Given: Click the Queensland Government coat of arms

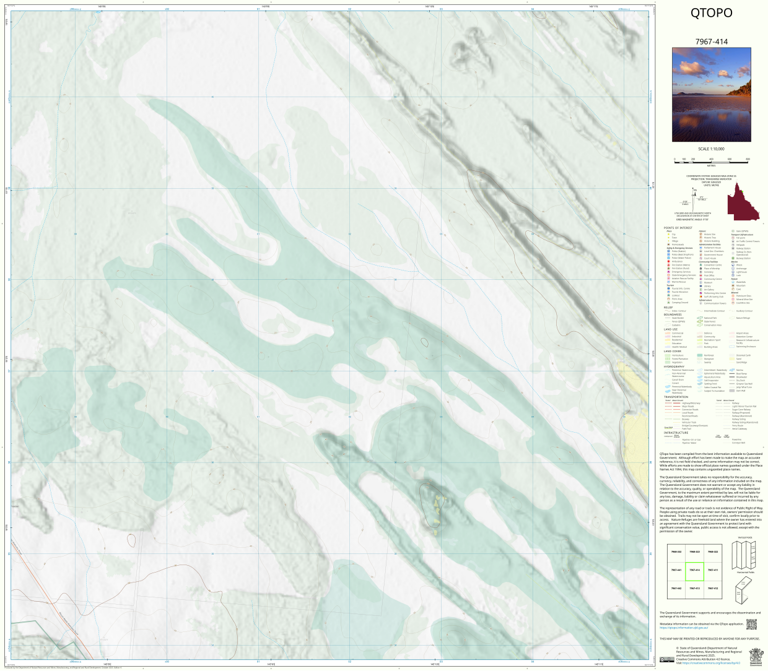Looking at the screenshot, I should 756,655.
